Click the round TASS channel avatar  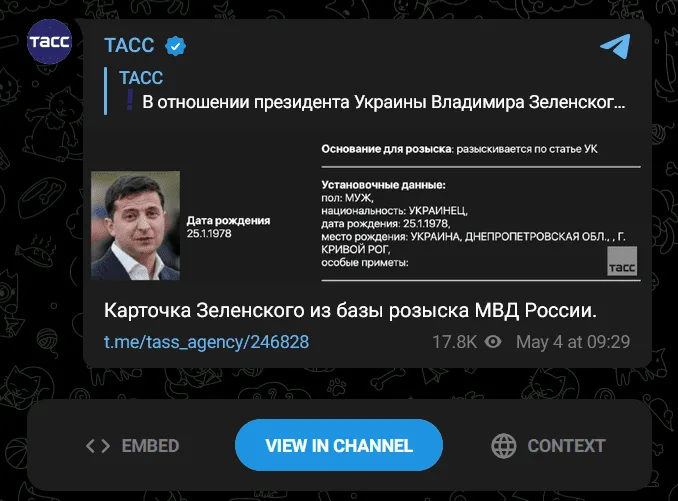point(49,41)
